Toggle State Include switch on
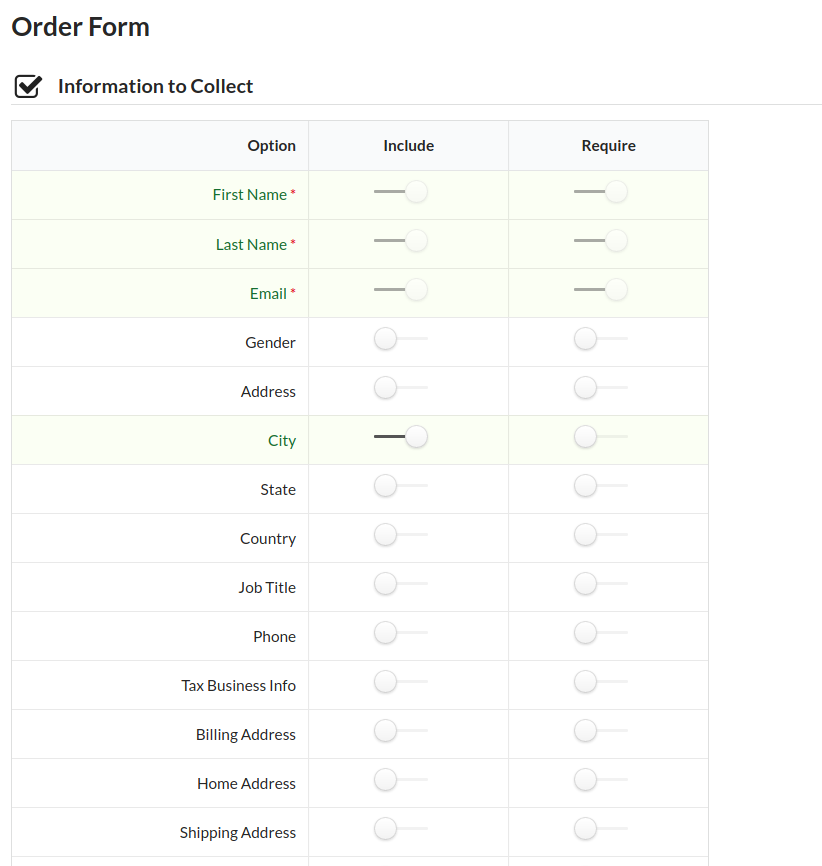This screenshot has width=822, height=866. [x=401, y=486]
